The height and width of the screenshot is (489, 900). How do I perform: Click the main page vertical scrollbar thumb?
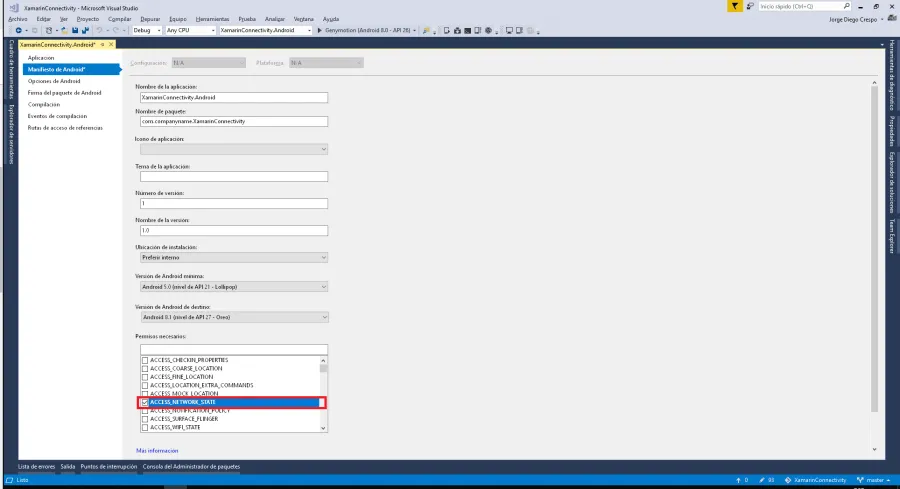click(x=874, y=250)
